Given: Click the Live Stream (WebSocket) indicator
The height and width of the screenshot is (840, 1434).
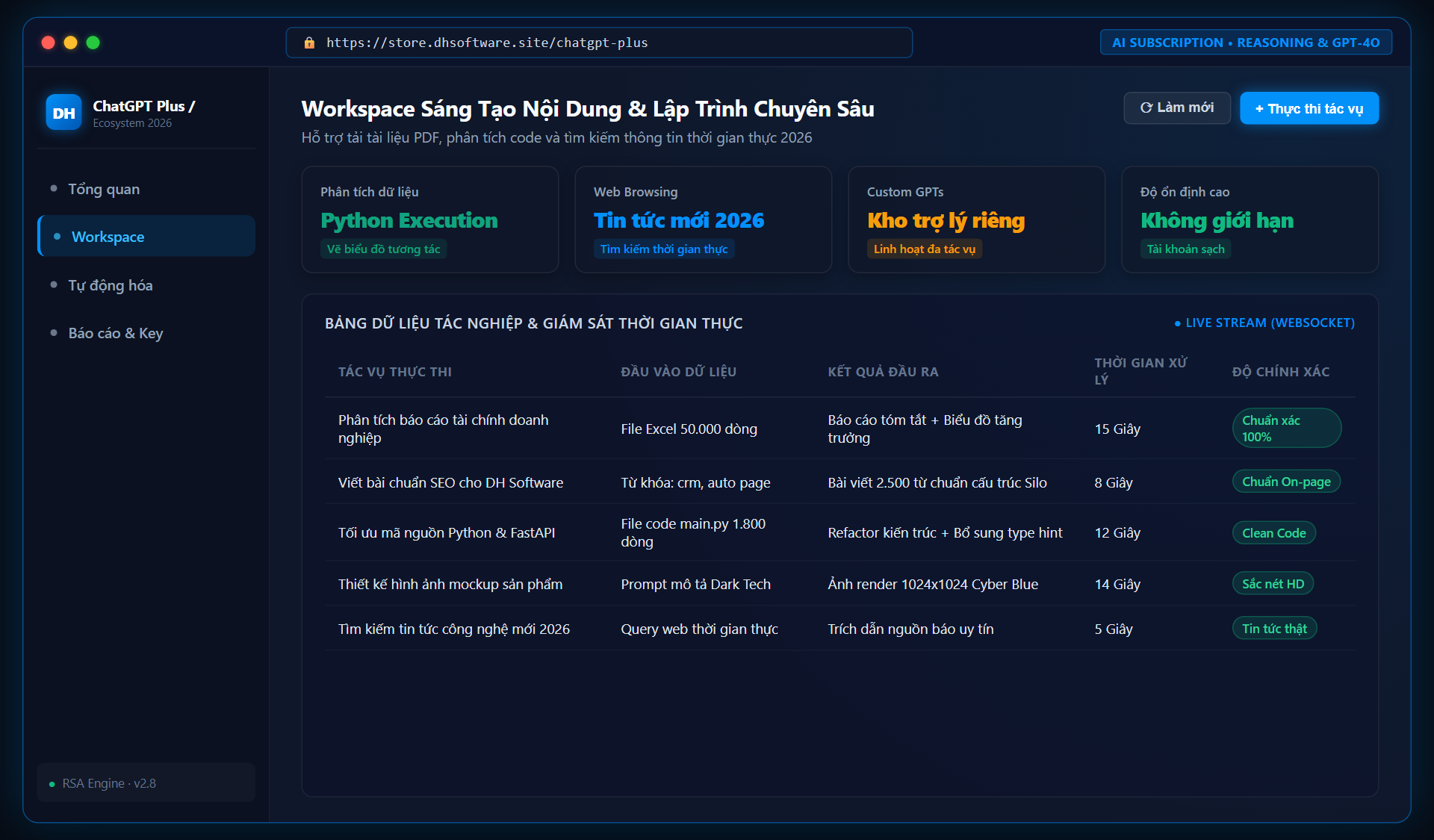Looking at the screenshot, I should (1264, 323).
